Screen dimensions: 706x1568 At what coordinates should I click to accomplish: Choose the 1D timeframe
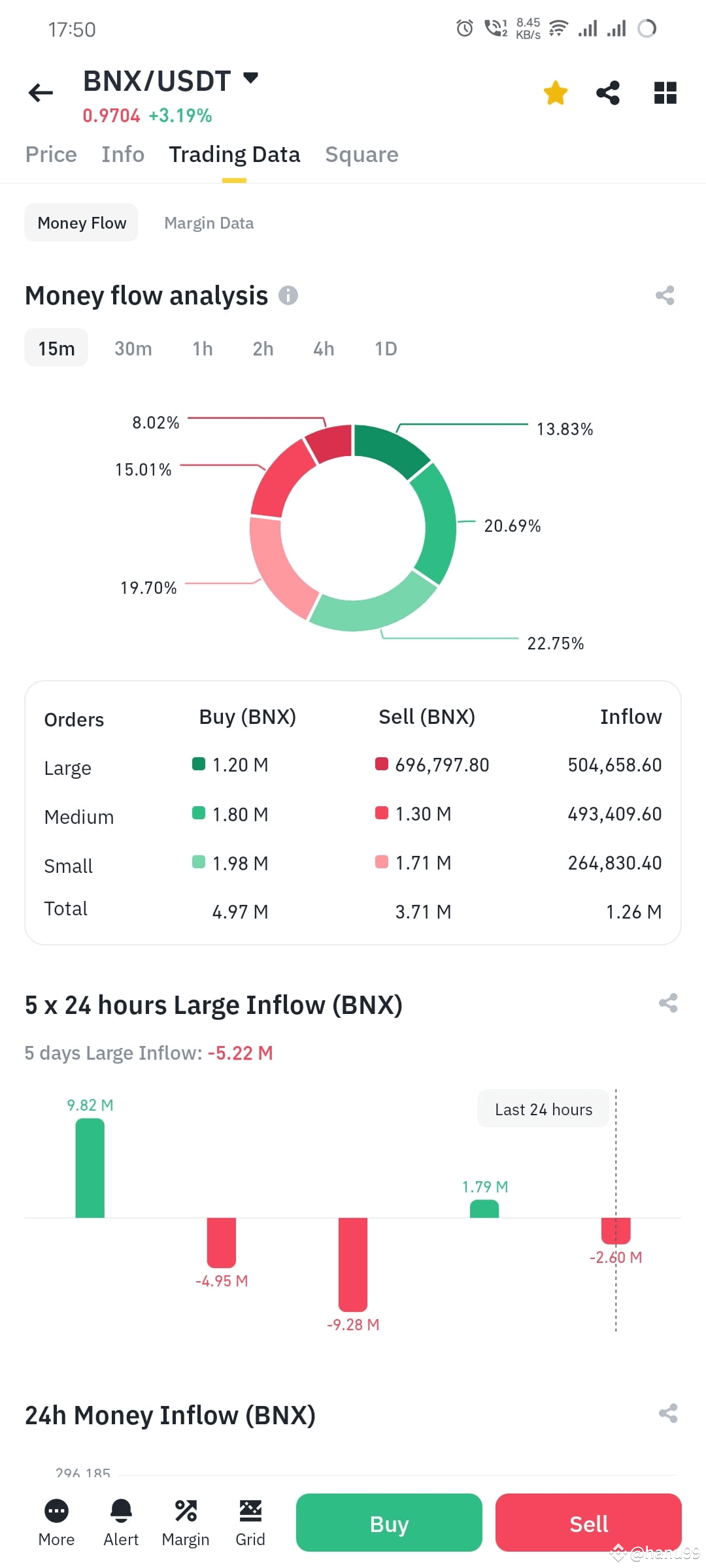pyautogui.click(x=386, y=348)
